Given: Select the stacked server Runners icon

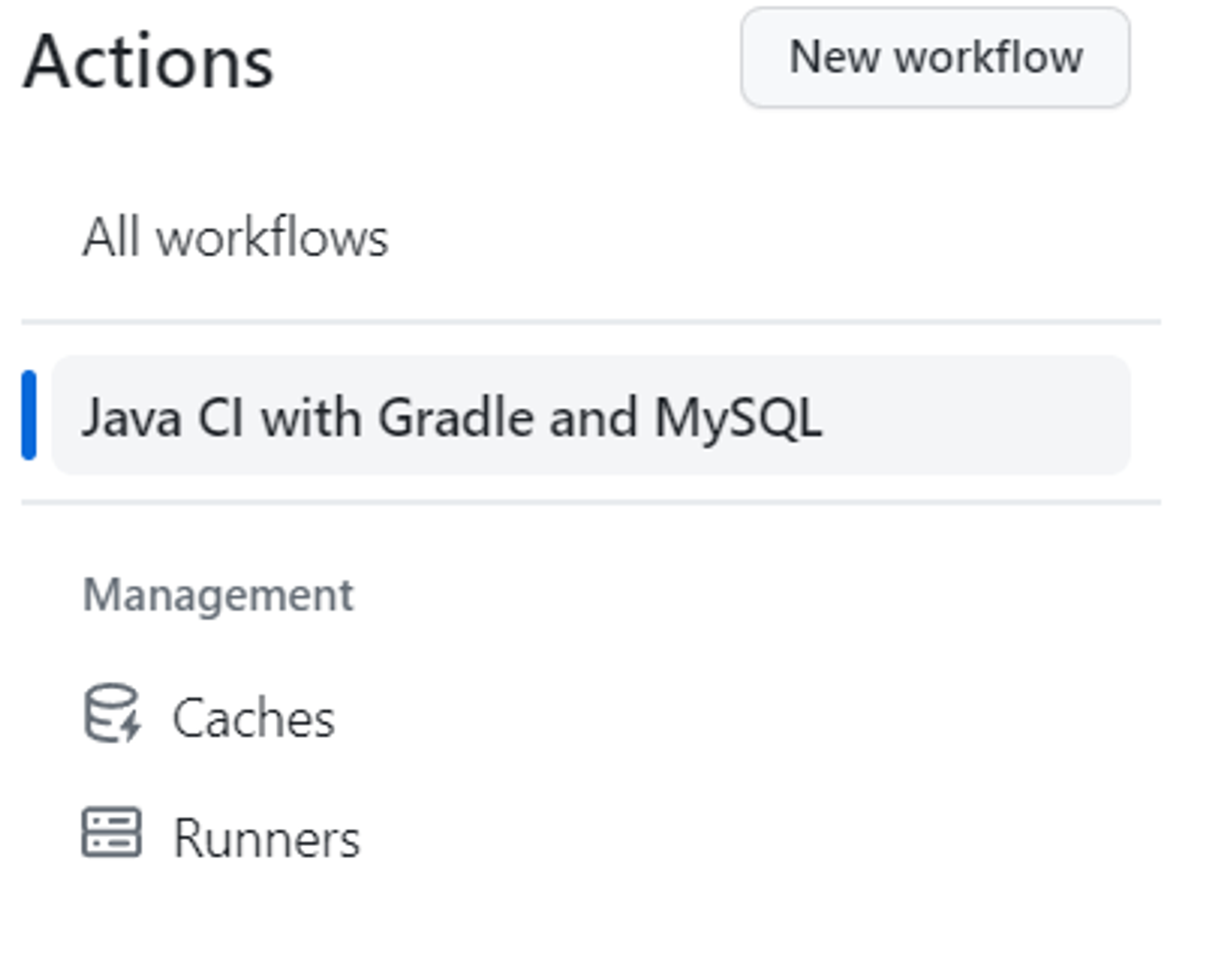Looking at the screenshot, I should (112, 832).
